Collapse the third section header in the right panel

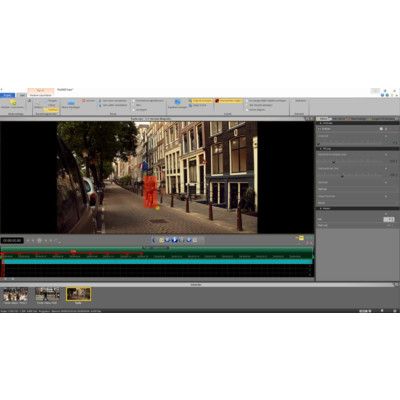(357, 208)
